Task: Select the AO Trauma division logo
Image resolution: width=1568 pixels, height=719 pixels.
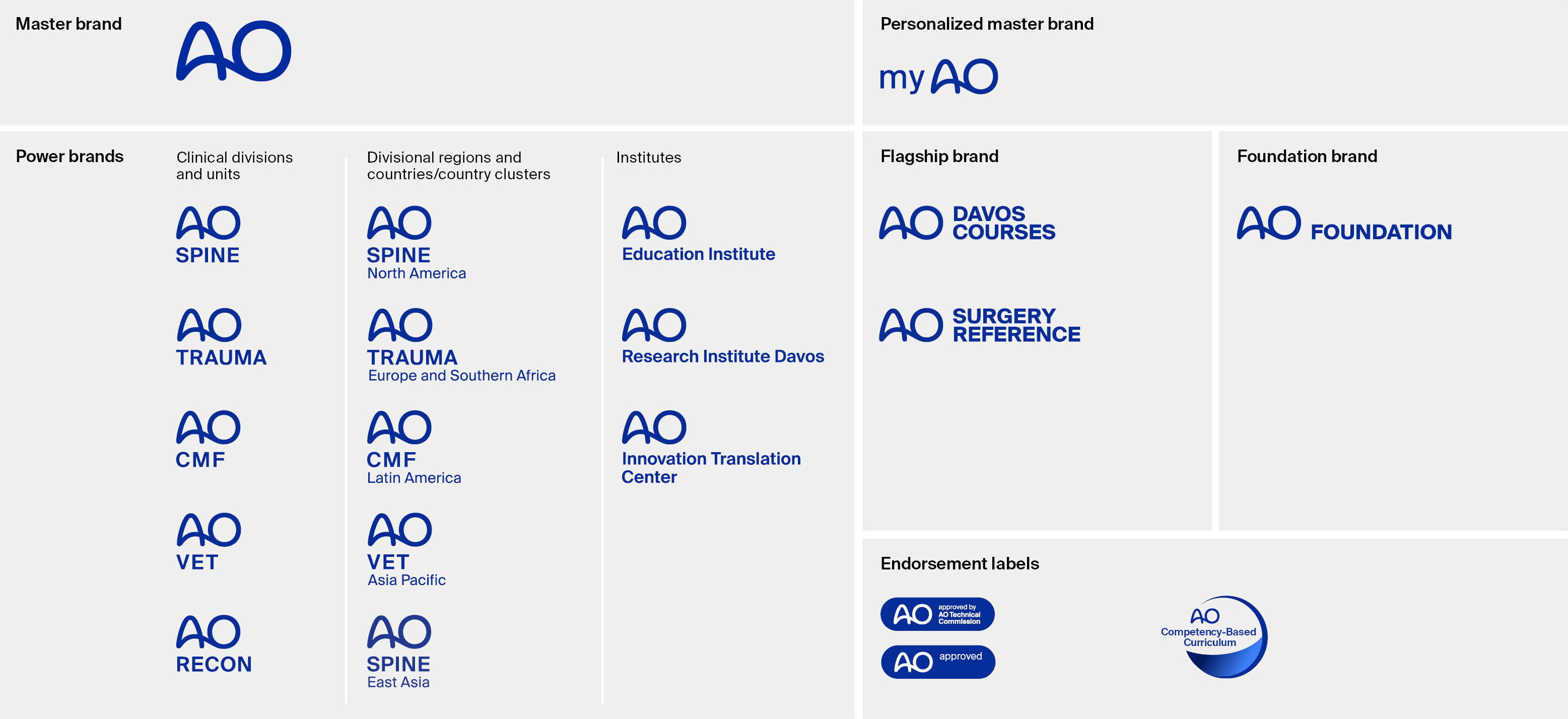Action: tap(221, 337)
